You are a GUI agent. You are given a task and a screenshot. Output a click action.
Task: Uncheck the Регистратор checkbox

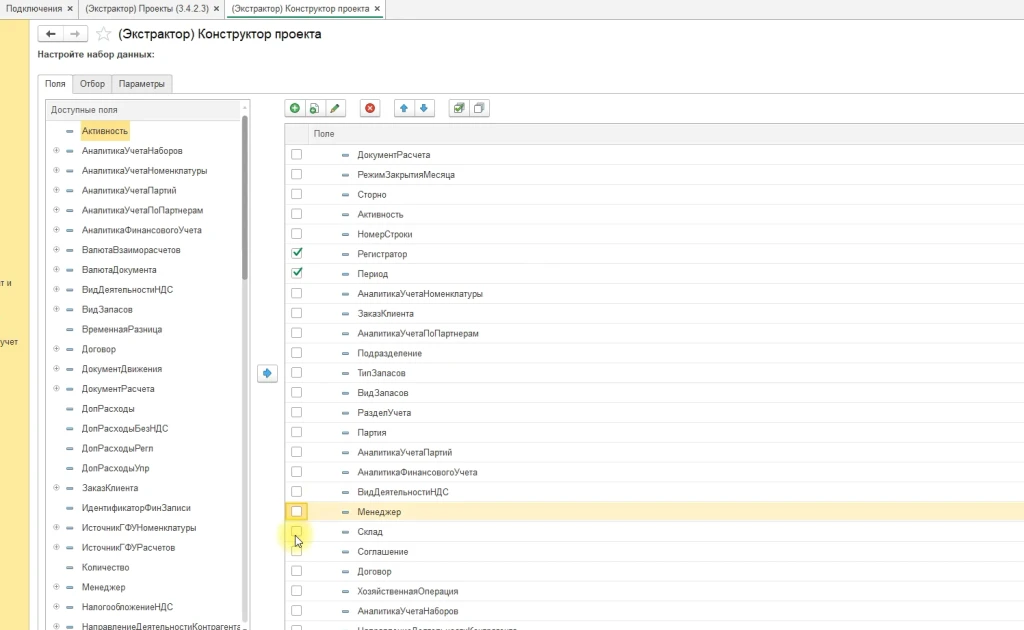296,254
